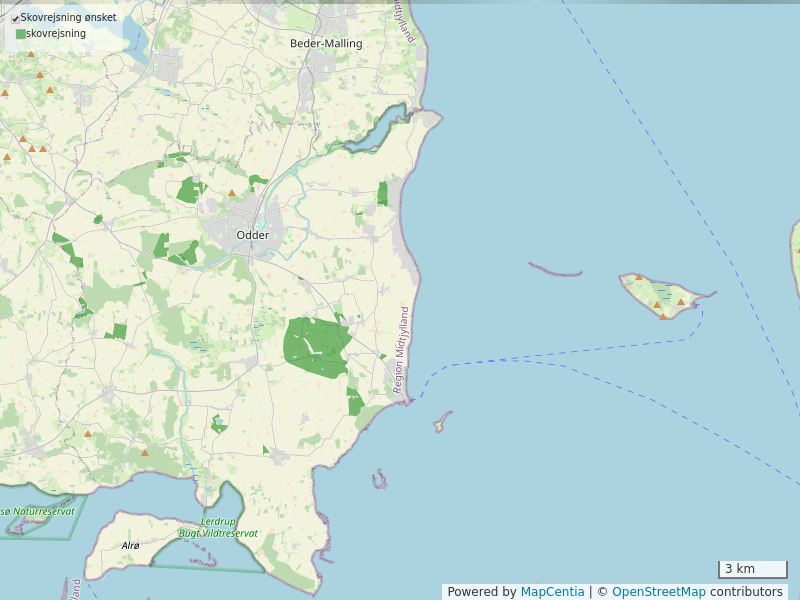
Task: Select the large green forest polygon south of Odder
Action: coord(315,347)
